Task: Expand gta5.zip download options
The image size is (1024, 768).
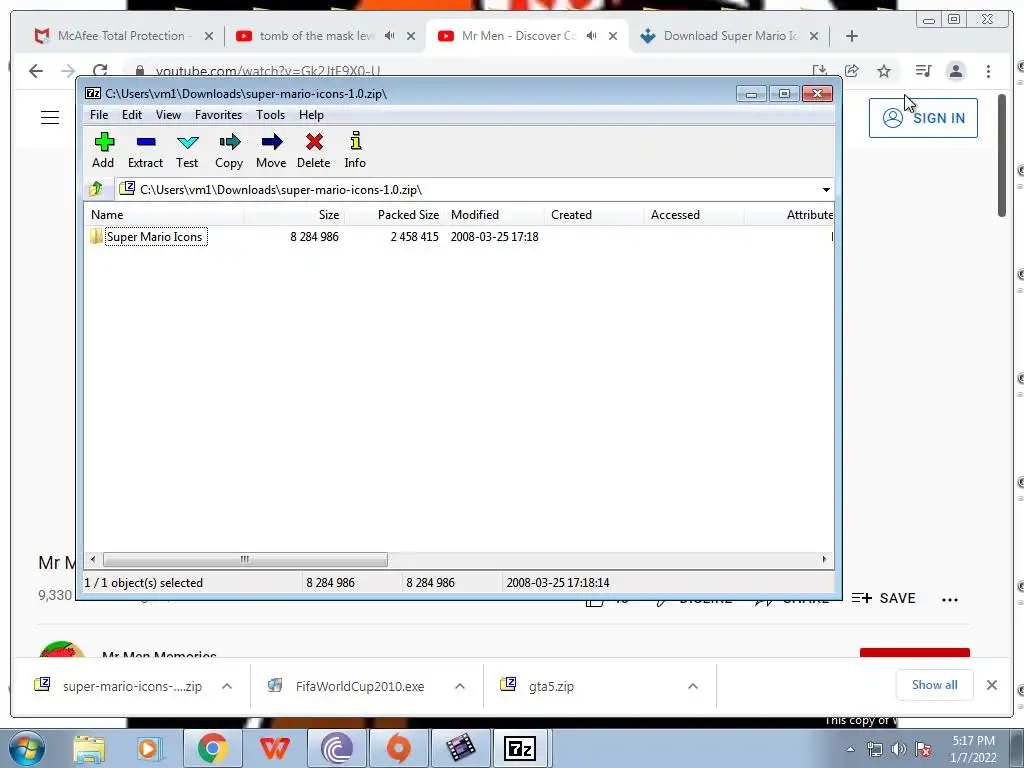Action: tap(693, 686)
